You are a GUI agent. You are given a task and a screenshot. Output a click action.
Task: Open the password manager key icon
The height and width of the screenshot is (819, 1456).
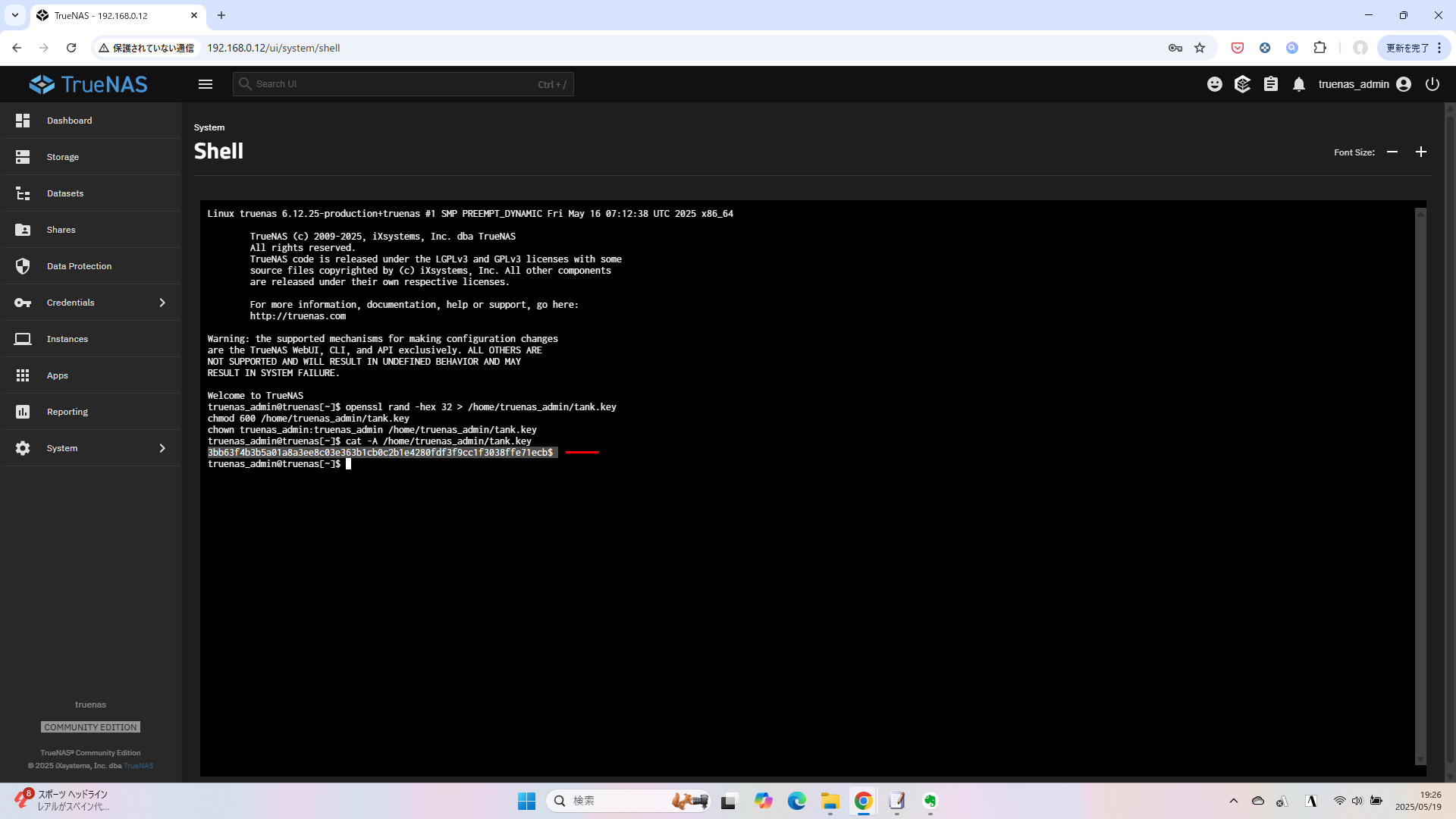(x=1175, y=48)
